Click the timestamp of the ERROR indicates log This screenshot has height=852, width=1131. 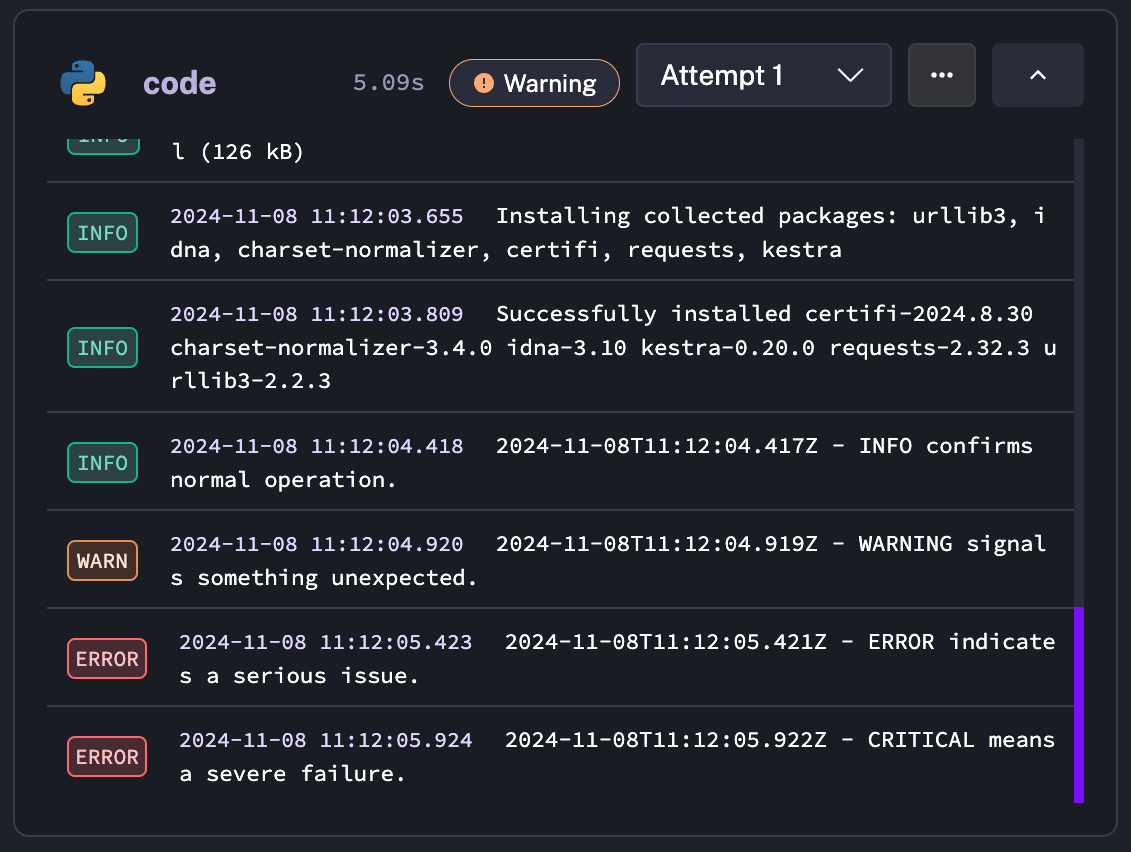point(325,643)
